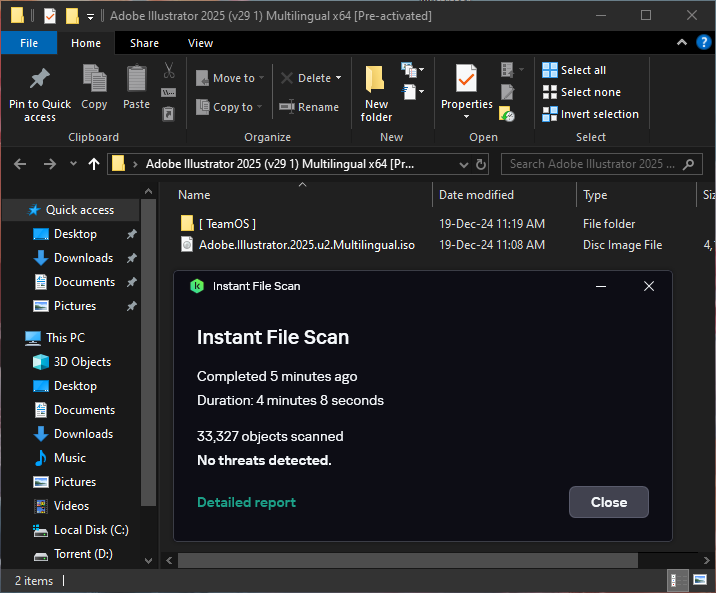Image resolution: width=716 pixels, height=593 pixels.
Task: Collapse the ribbon with the chevron
Action: coord(682,42)
